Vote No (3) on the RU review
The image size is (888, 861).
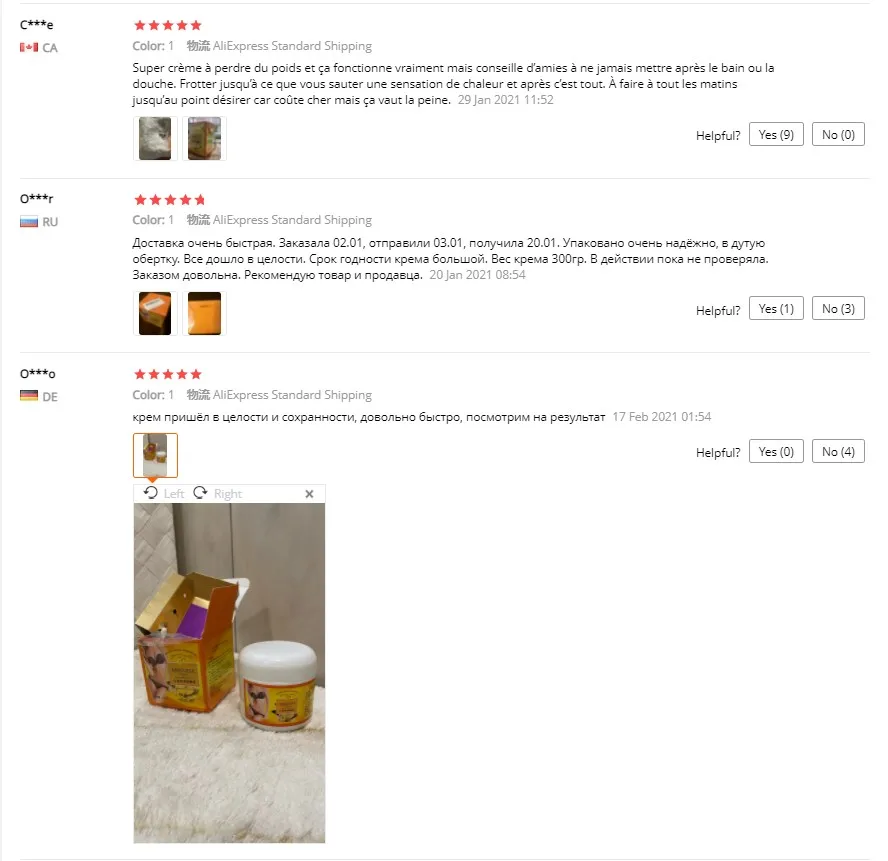[x=838, y=308]
